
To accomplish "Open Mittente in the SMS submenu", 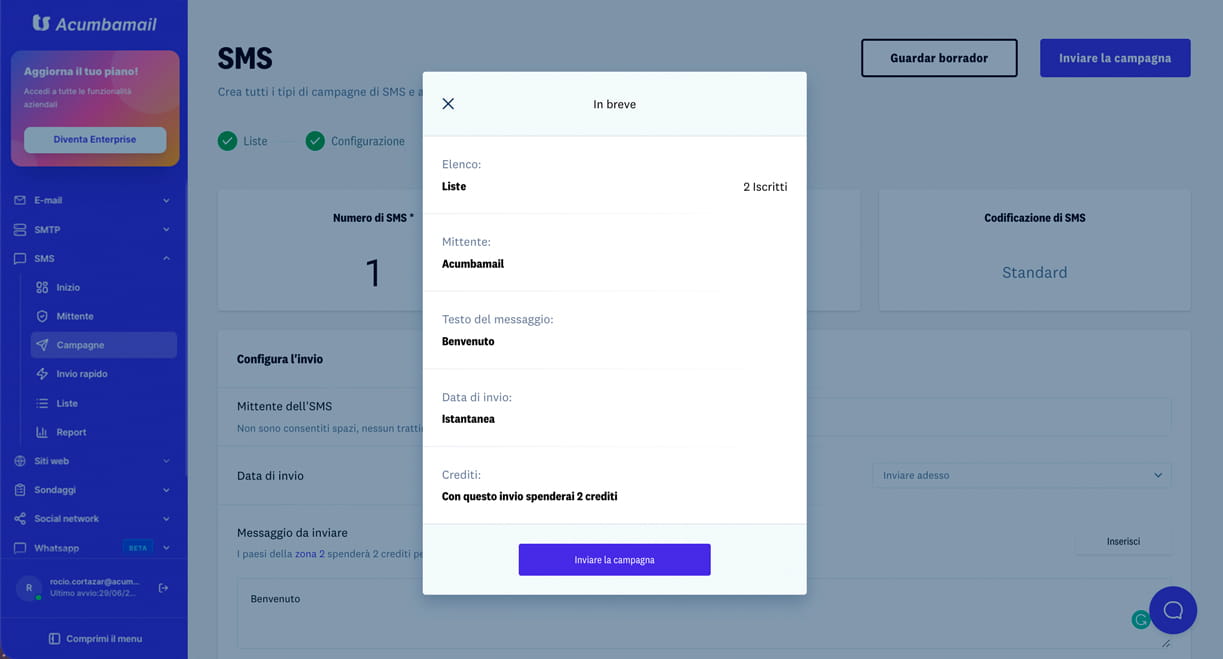I will click(x=75, y=316).
